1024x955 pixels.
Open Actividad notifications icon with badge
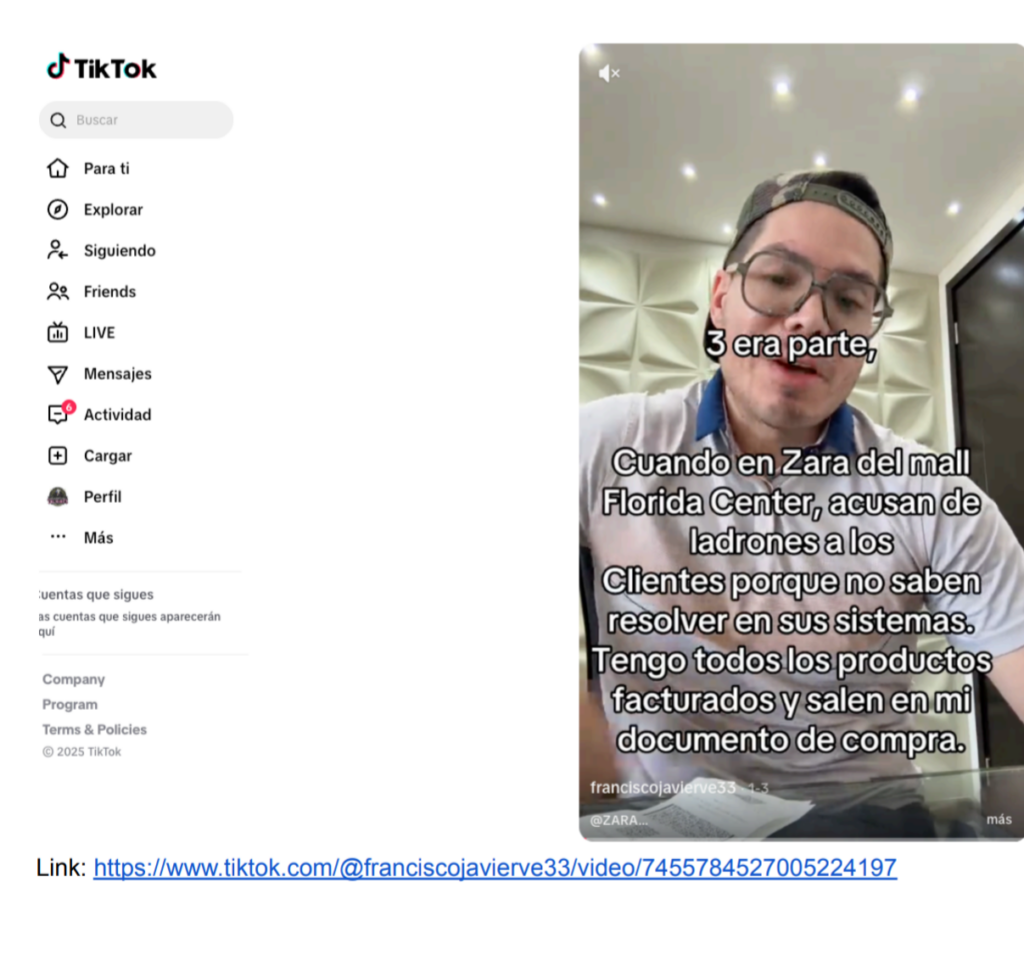coord(59,414)
